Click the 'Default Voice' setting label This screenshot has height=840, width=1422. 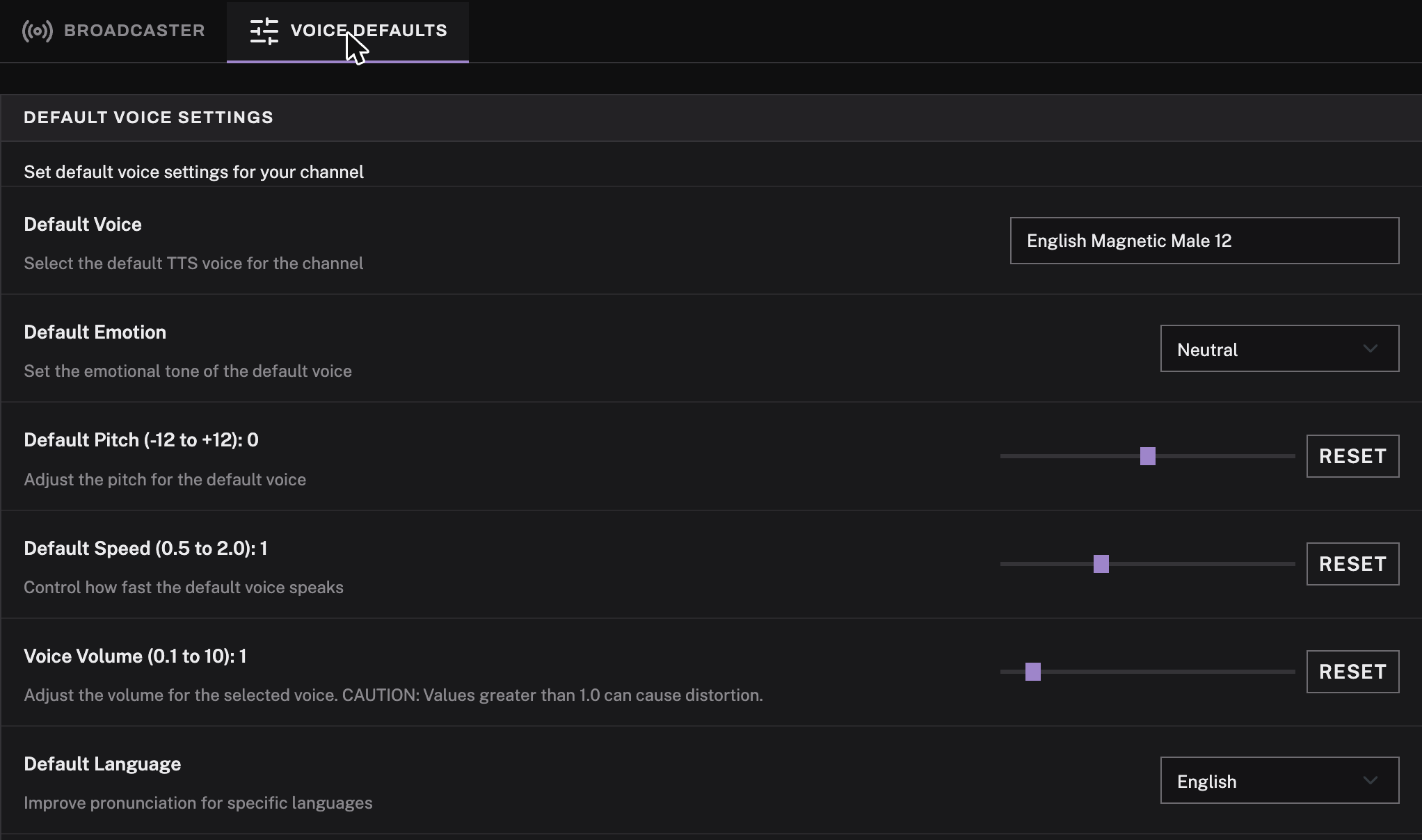83,224
